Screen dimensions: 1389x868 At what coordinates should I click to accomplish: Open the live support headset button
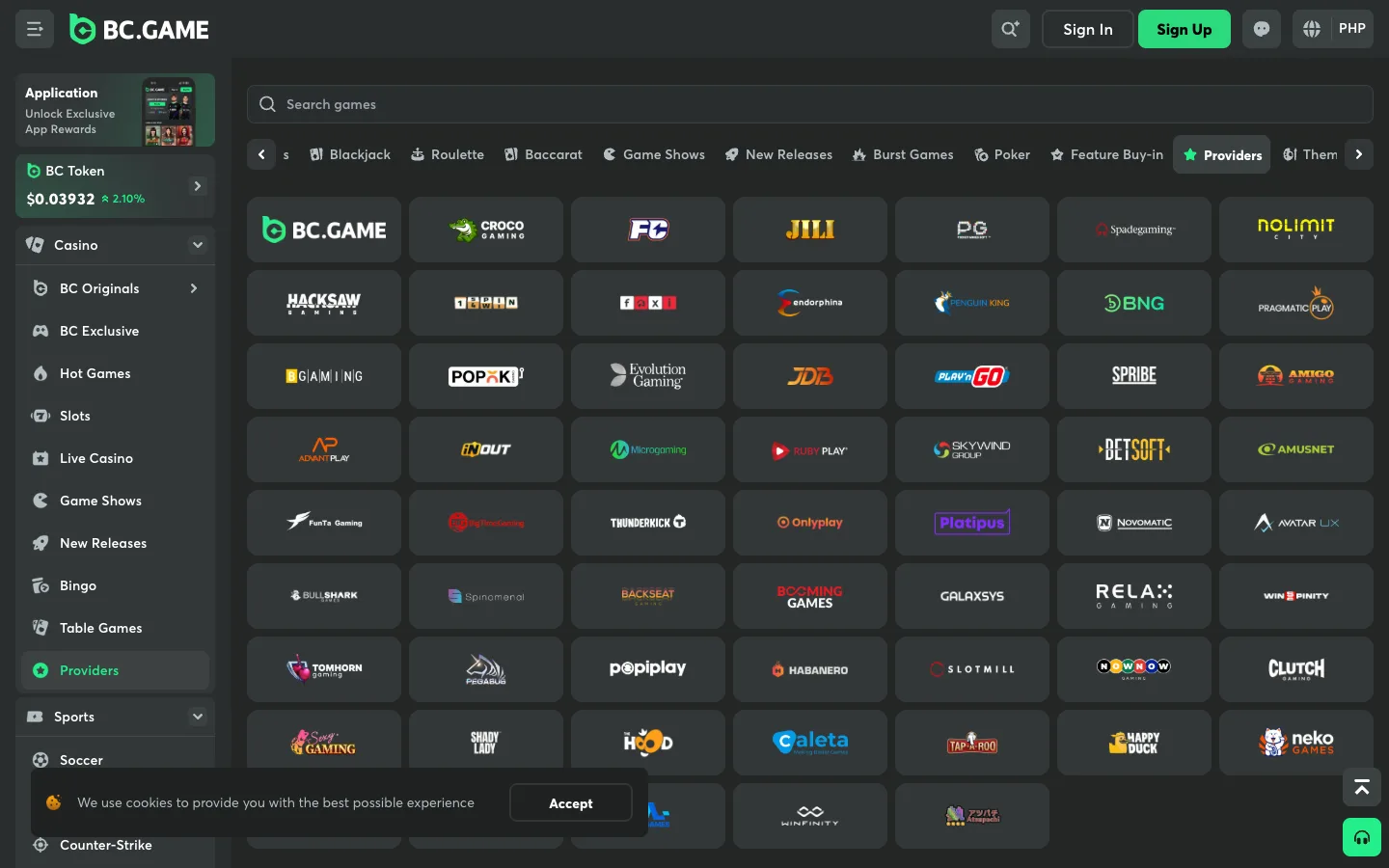pyautogui.click(x=1362, y=837)
